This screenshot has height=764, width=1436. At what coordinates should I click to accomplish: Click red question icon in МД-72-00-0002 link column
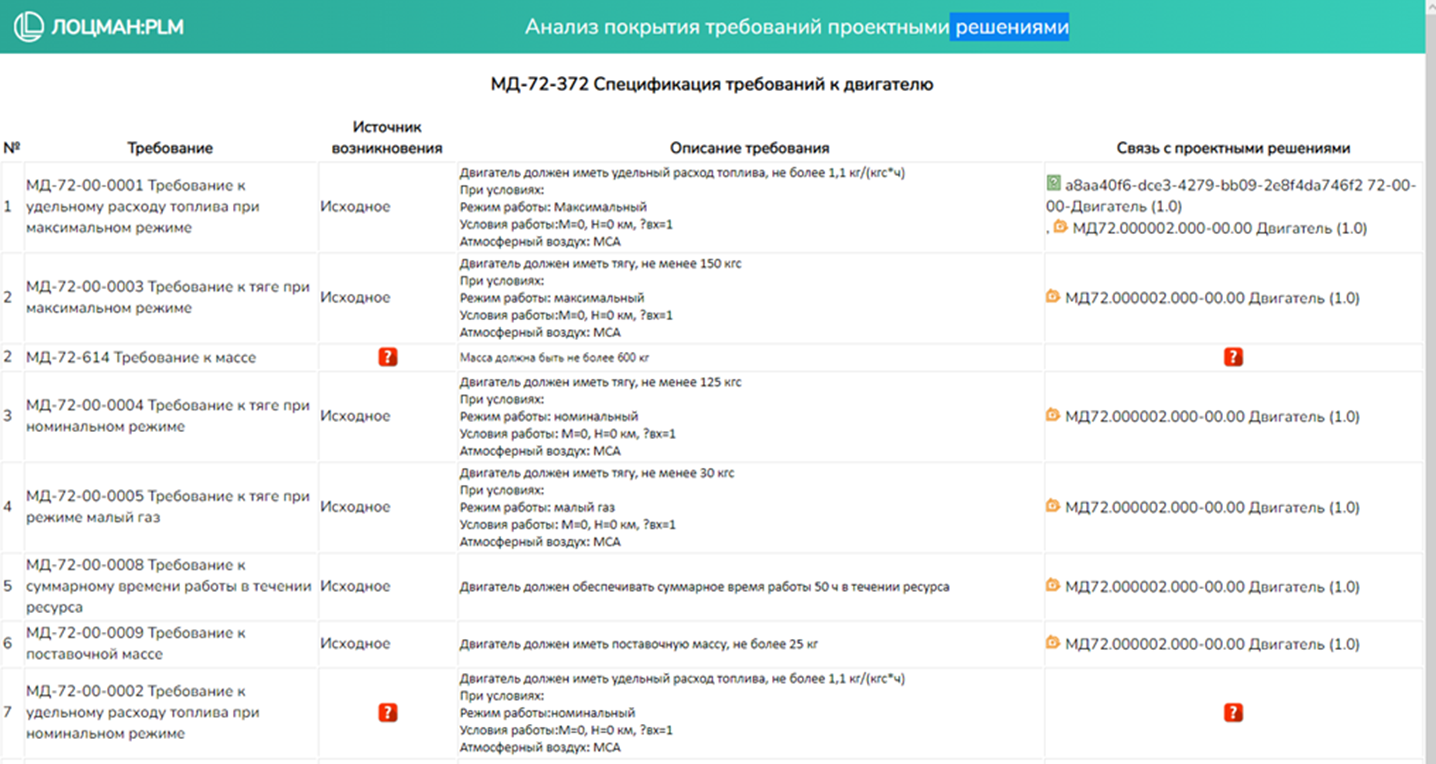click(x=1233, y=712)
